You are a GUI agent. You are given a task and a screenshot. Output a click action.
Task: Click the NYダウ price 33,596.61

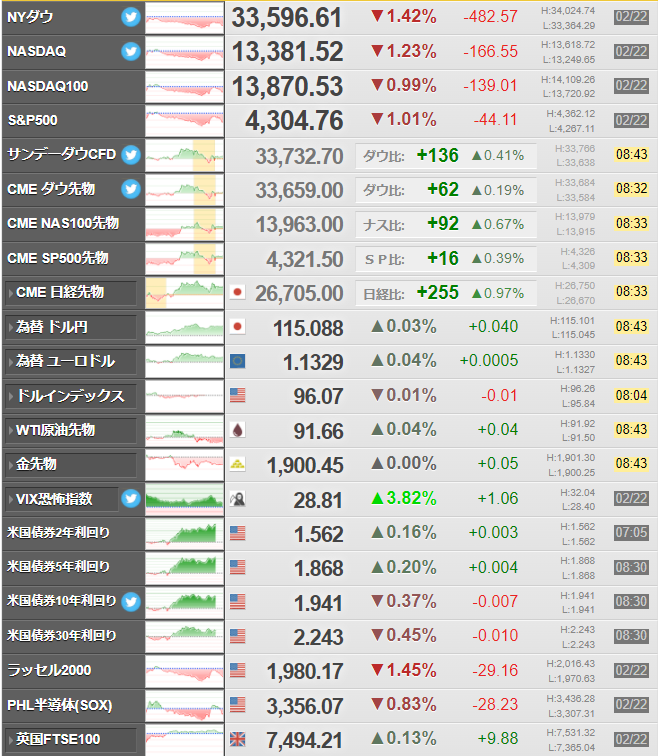pos(287,18)
